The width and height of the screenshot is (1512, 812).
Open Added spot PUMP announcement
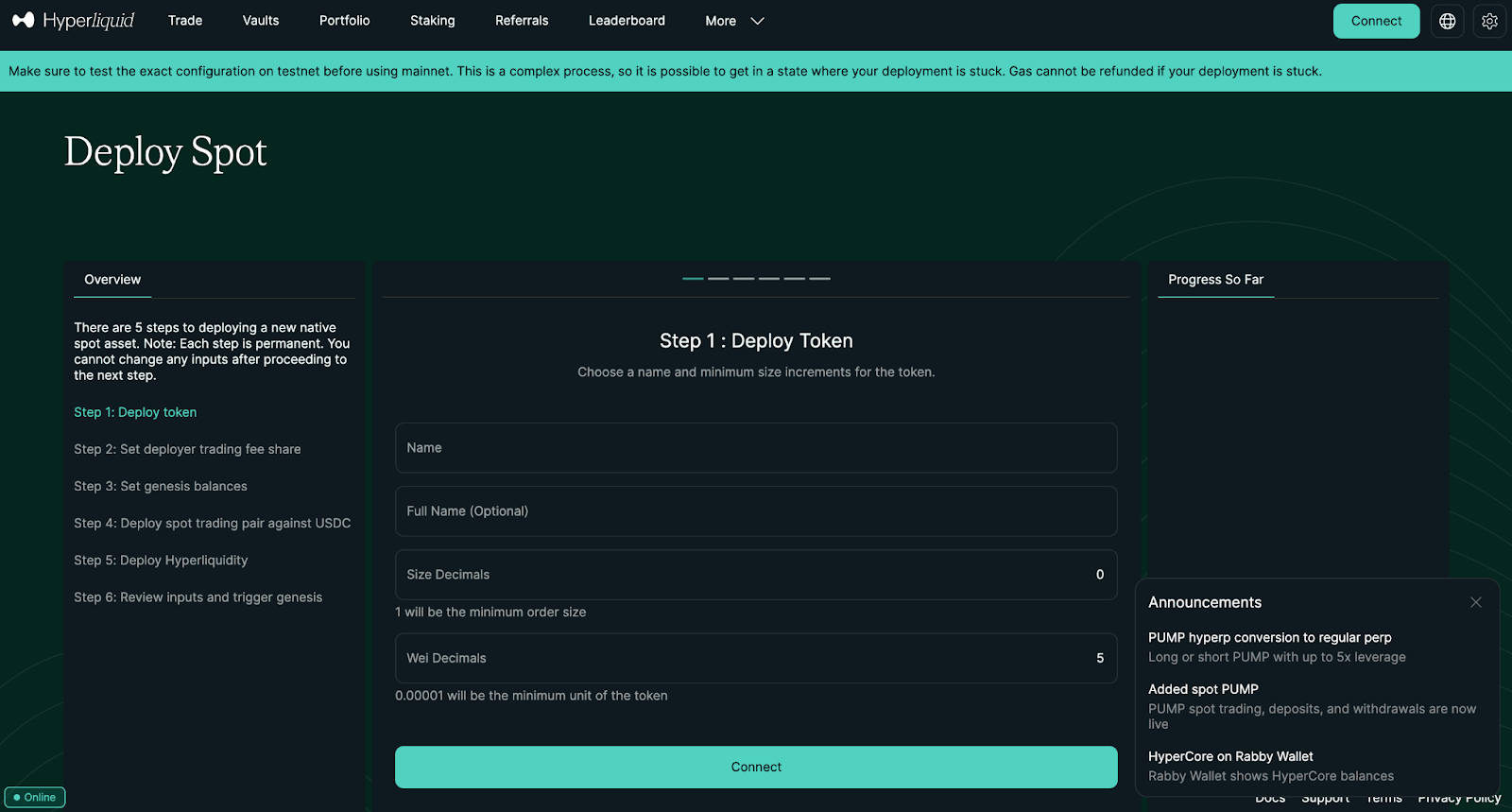(x=1312, y=706)
